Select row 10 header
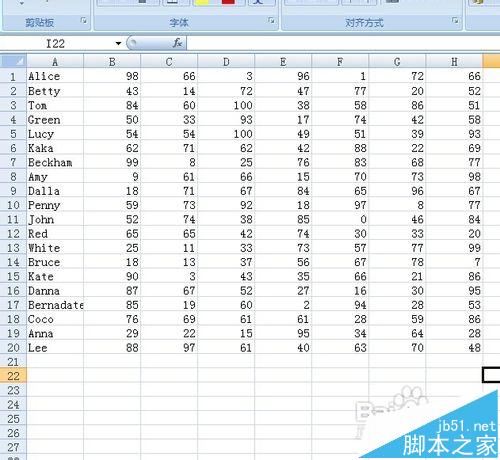 click(13, 205)
